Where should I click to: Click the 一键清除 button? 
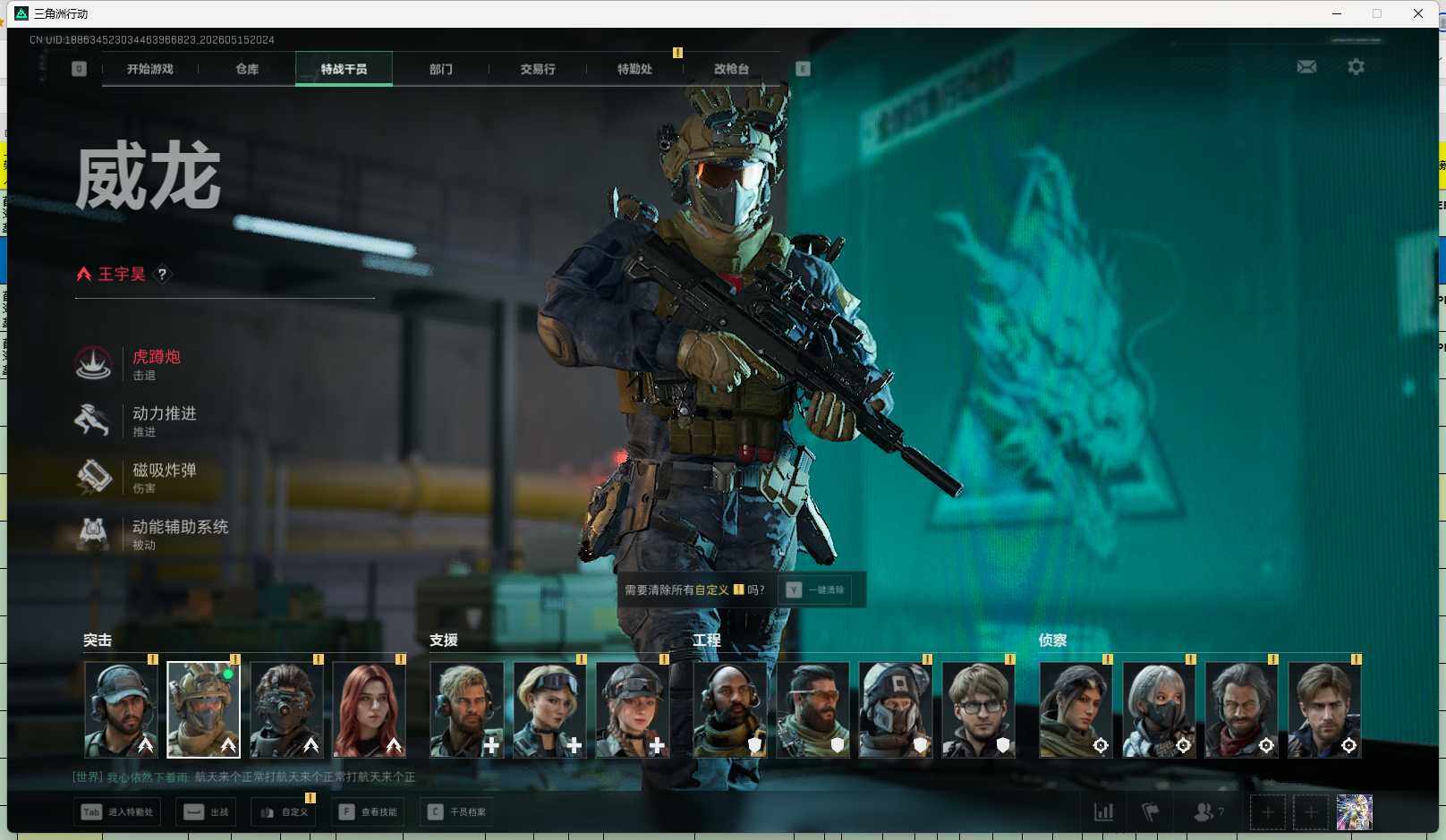point(816,590)
